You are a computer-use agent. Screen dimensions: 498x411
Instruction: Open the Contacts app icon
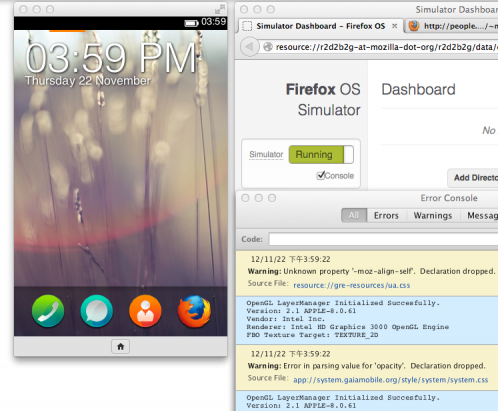click(145, 311)
